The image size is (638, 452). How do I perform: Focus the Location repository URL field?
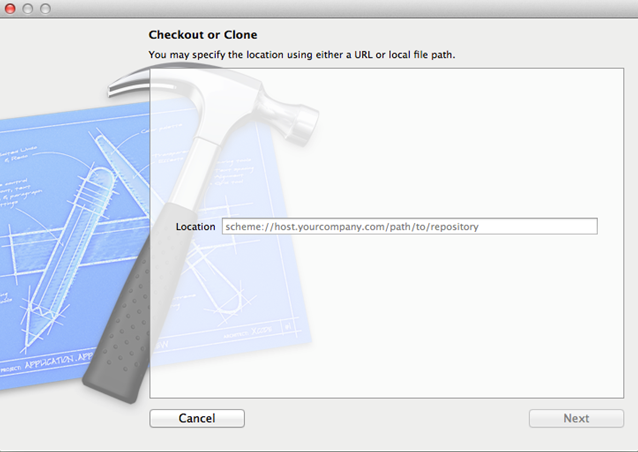[x=409, y=226]
